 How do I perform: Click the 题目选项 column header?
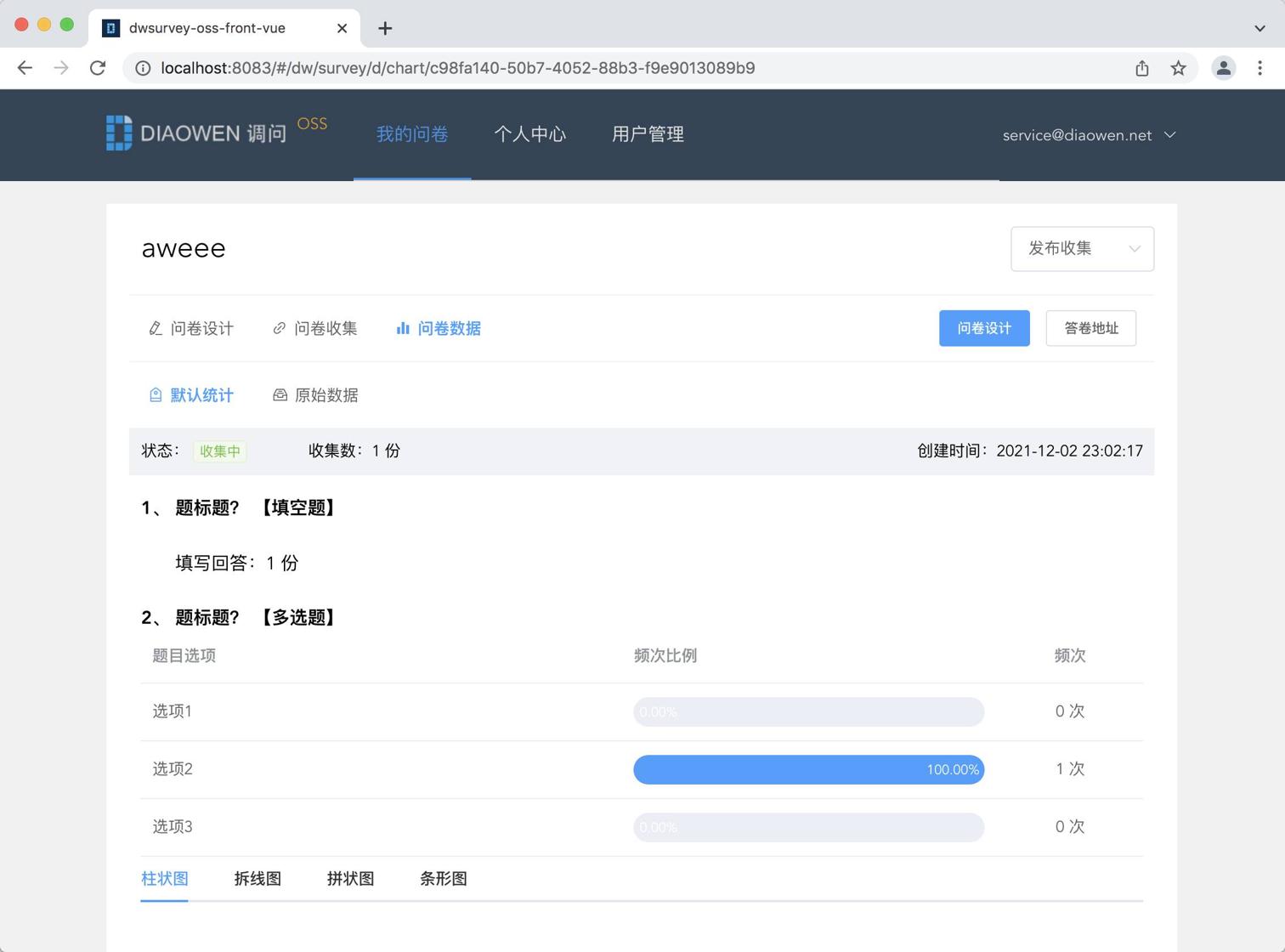pyautogui.click(x=184, y=656)
